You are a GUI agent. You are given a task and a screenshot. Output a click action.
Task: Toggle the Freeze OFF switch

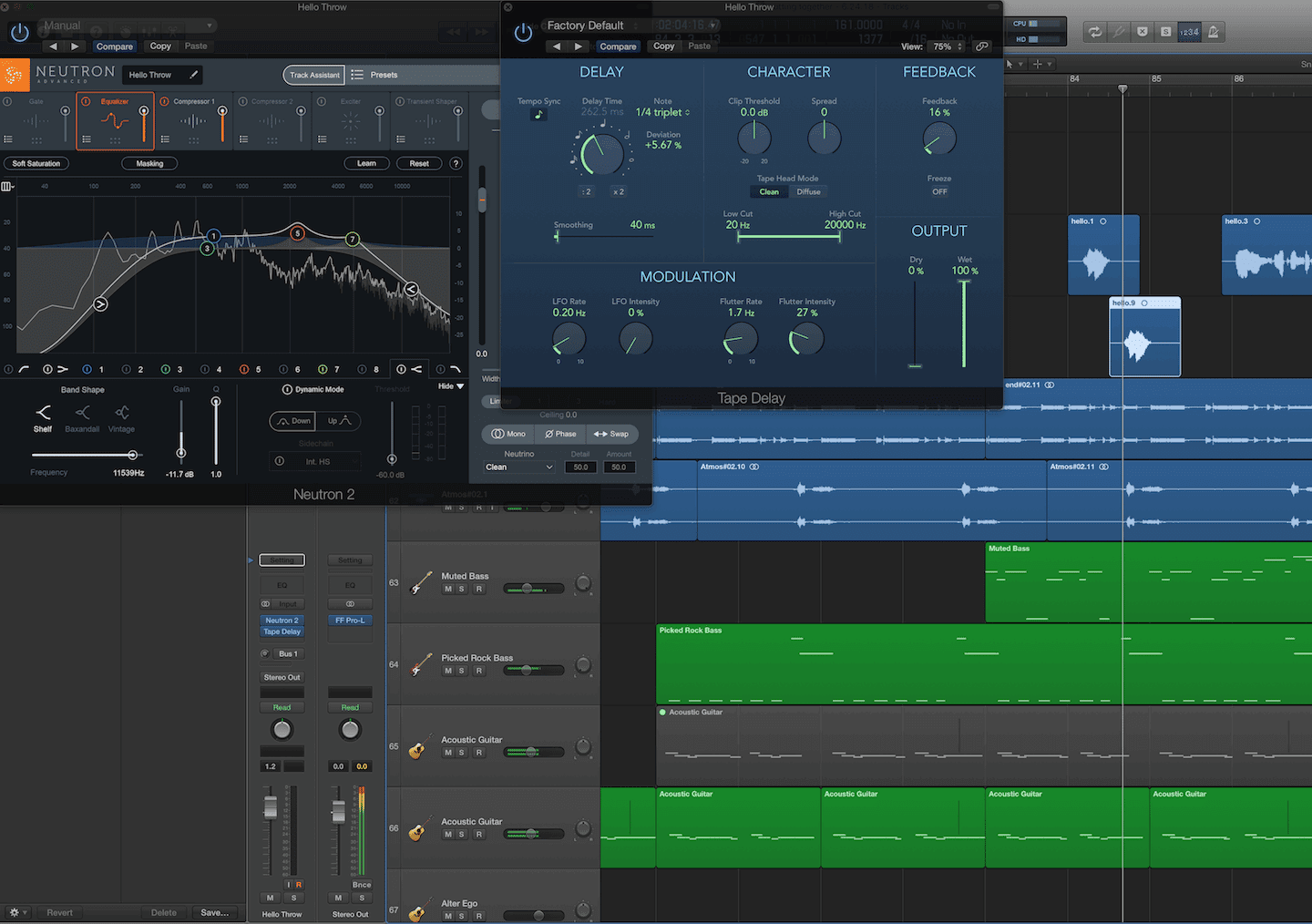[939, 191]
